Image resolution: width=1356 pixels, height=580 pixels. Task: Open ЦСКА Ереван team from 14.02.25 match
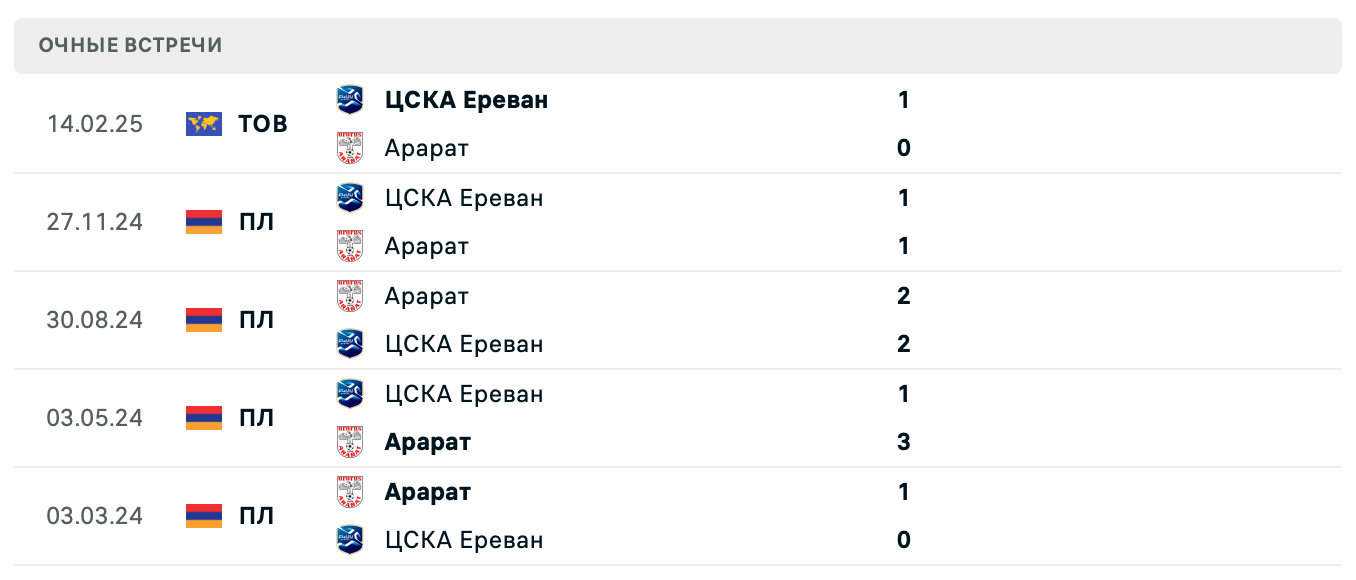click(466, 100)
